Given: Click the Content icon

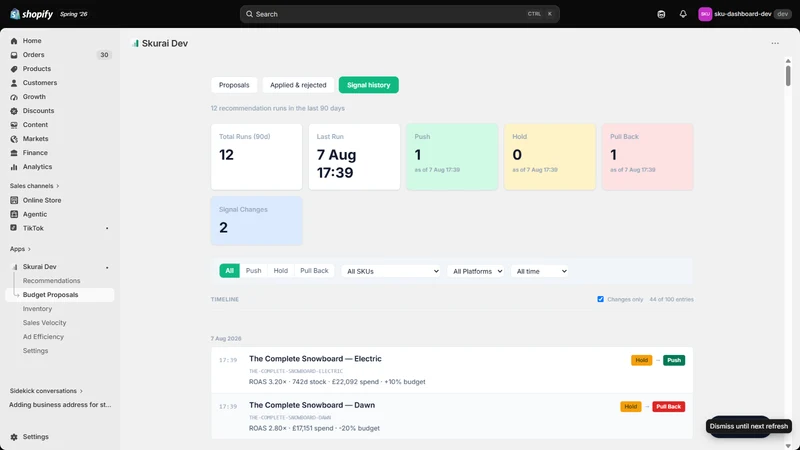Looking at the screenshot, I should (14, 125).
